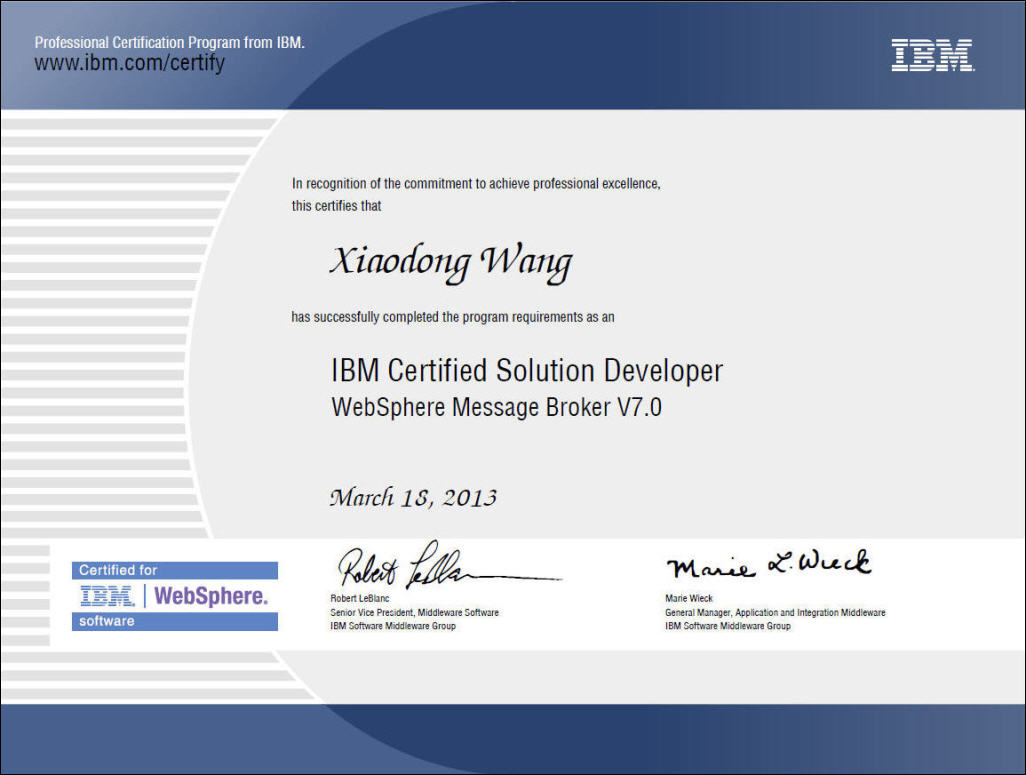
Task: Open the www.ibm.com/certify link
Action: (x=130, y=63)
